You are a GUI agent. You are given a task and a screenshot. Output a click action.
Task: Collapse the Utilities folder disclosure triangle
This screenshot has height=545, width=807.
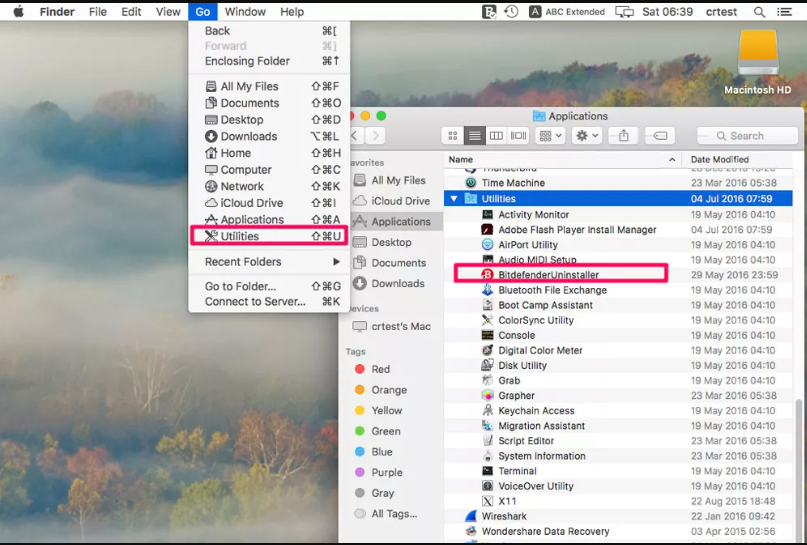click(453, 199)
